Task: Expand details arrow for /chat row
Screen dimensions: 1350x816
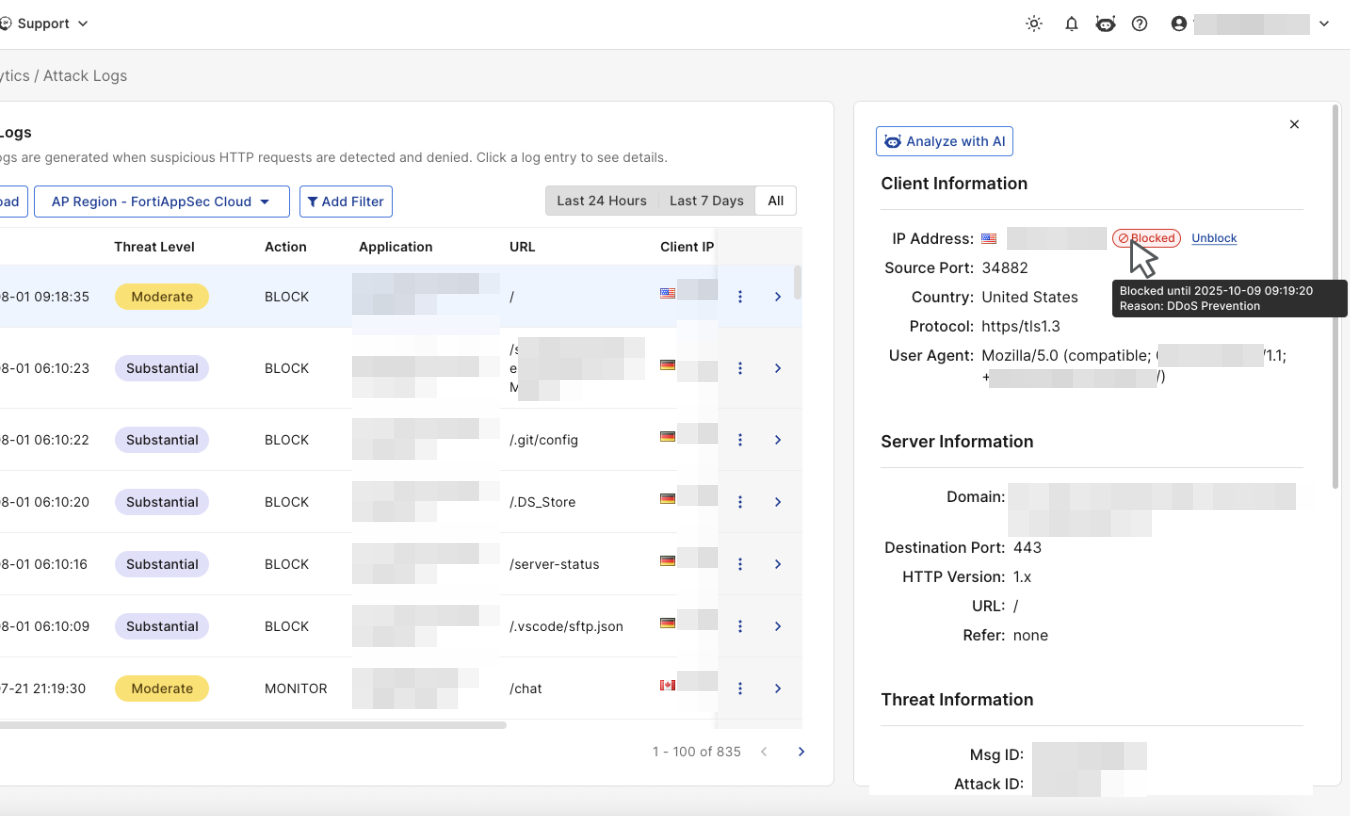Action: tap(777, 688)
